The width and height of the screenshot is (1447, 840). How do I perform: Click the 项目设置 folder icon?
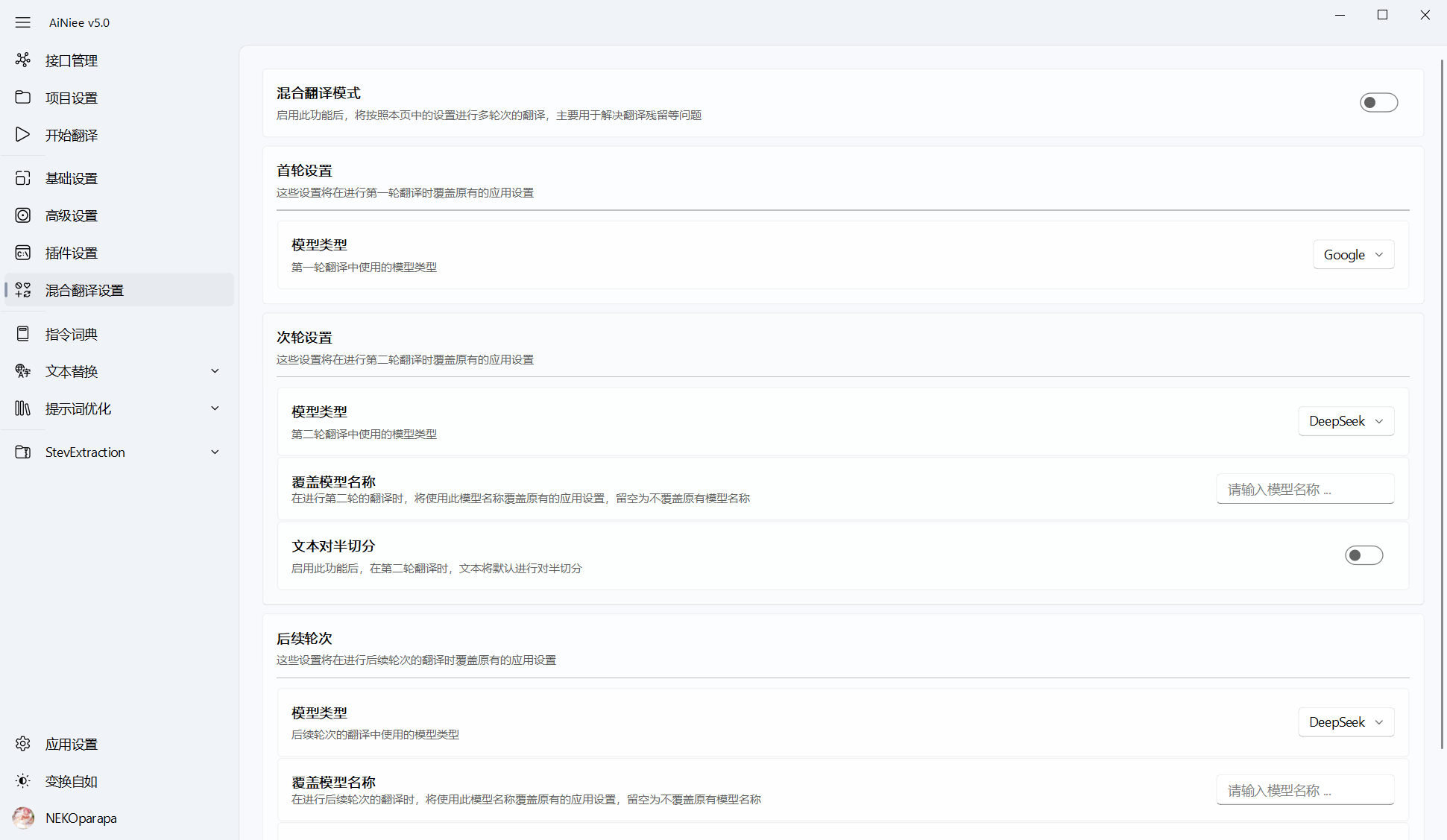[23, 98]
